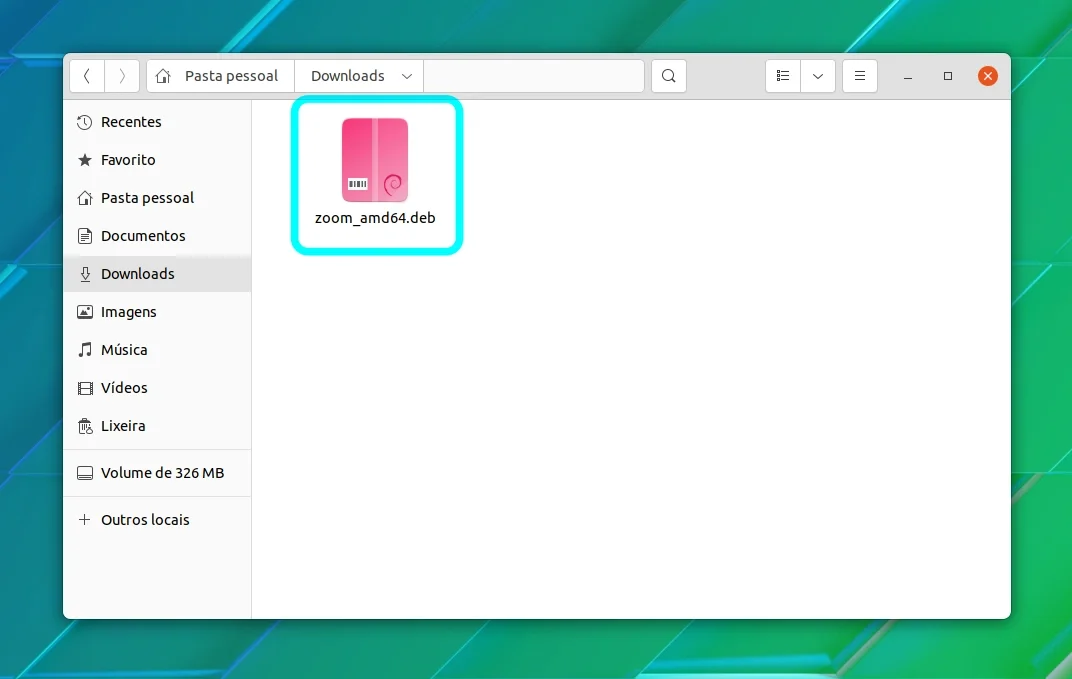Switch to list view icon
This screenshot has height=679, width=1072.
pos(783,76)
